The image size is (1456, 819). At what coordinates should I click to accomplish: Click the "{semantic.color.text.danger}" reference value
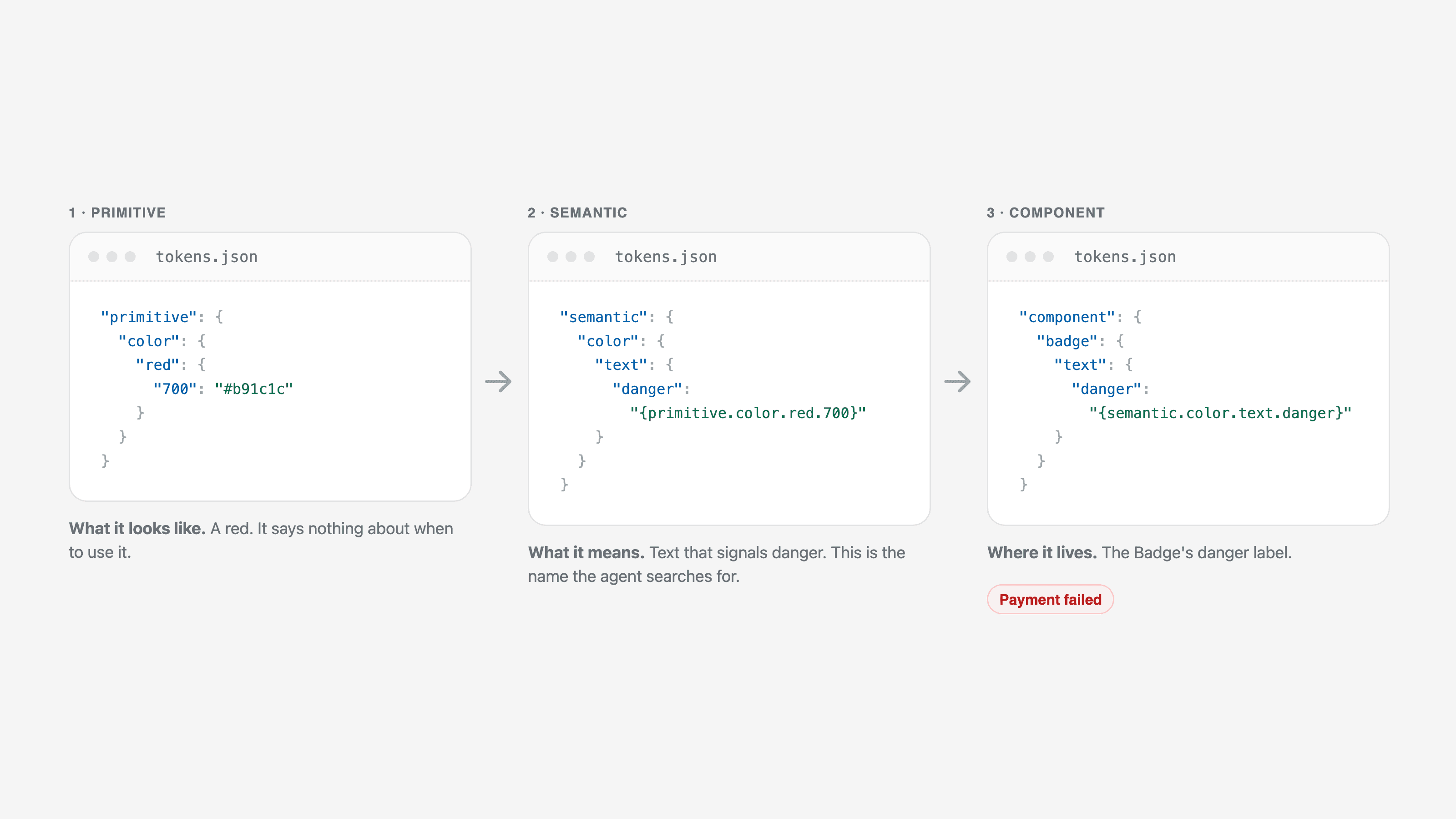click(1220, 413)
